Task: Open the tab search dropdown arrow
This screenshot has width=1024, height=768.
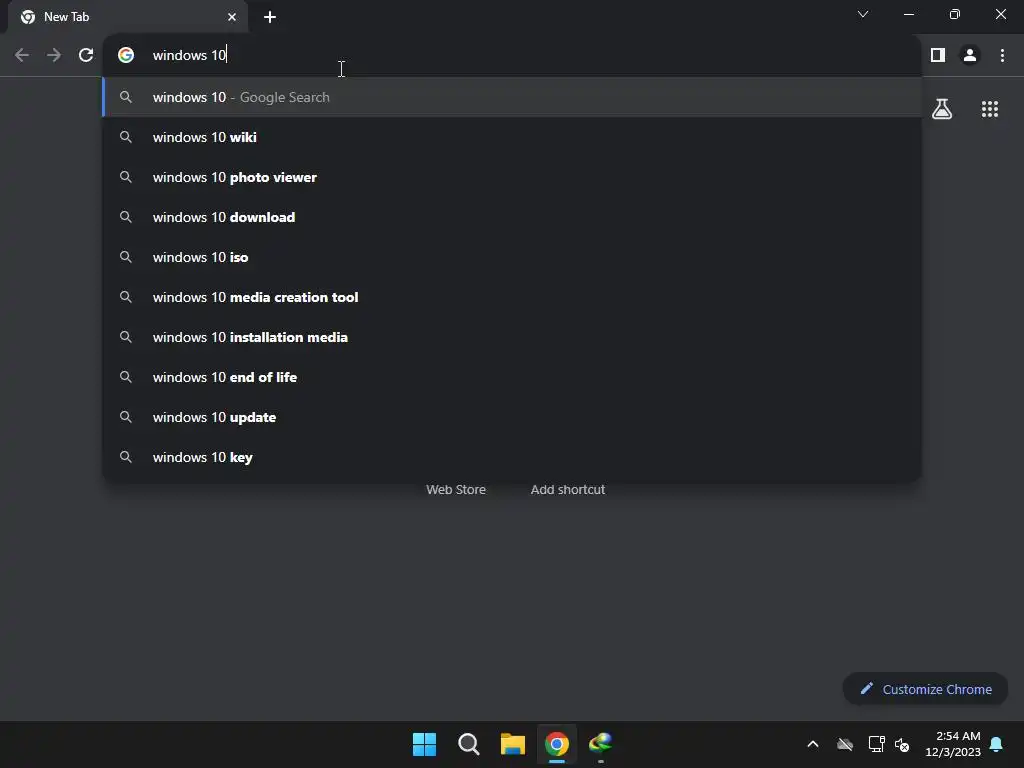Action: (x=863, y=14)
